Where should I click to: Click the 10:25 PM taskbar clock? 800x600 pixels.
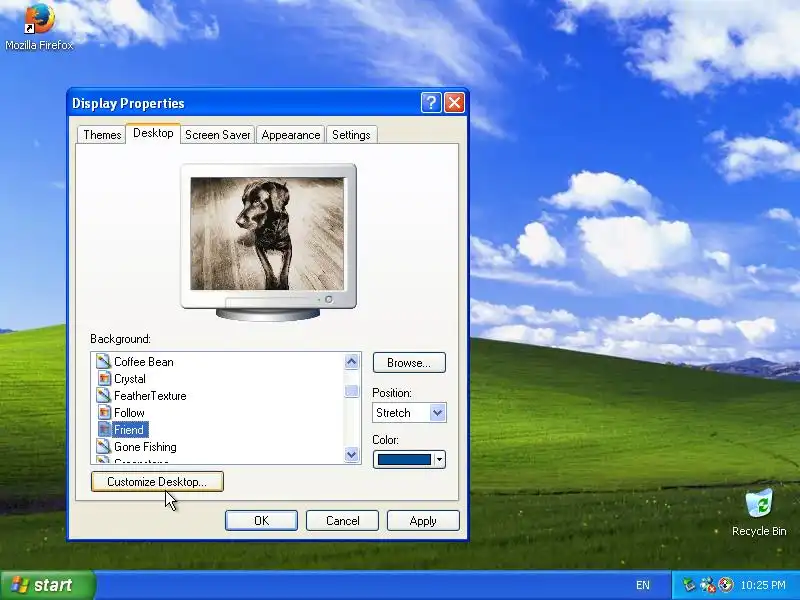coord(763,585)
